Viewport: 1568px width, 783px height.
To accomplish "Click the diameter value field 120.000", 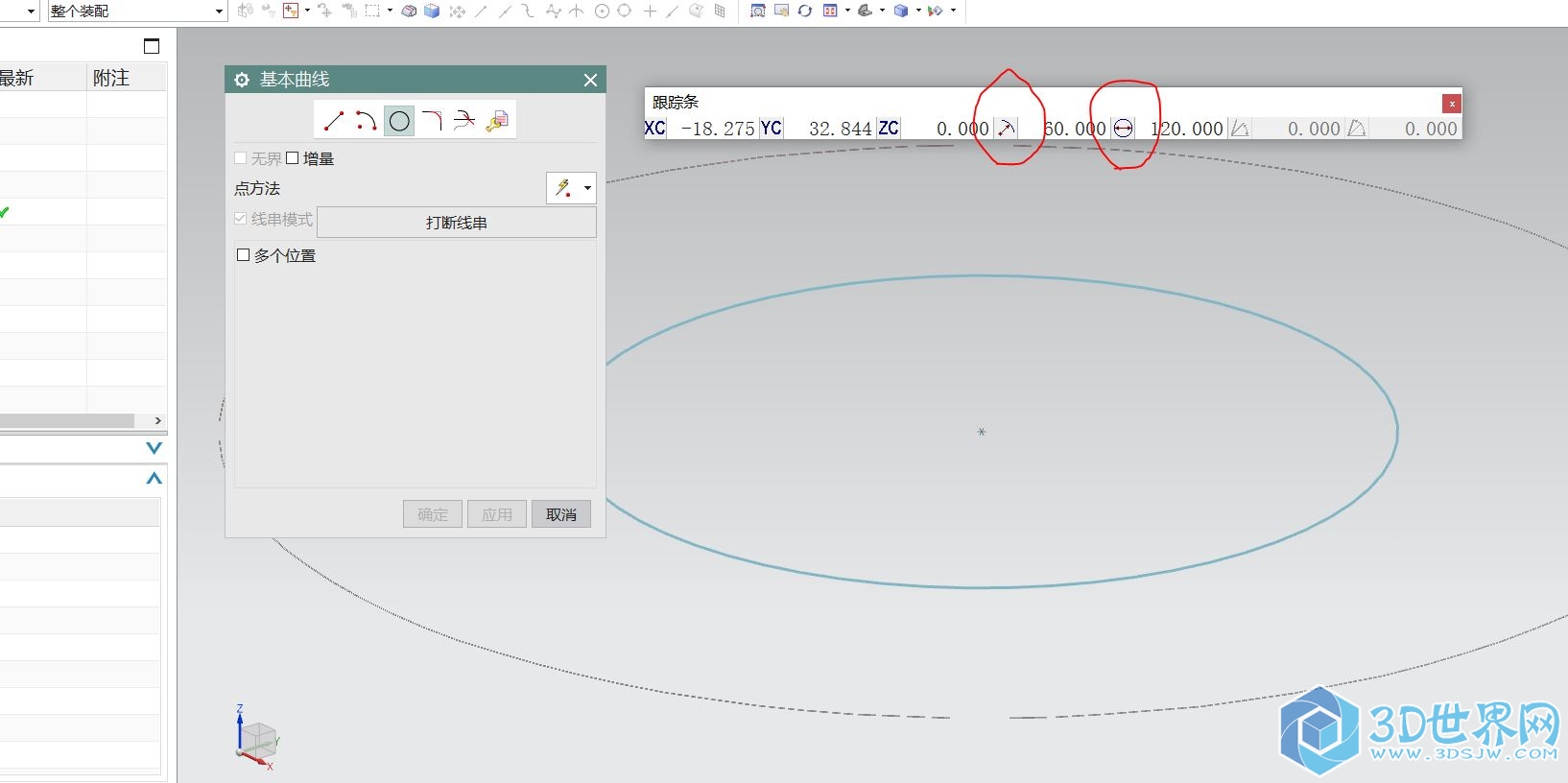I will (x=1181, y=129).
